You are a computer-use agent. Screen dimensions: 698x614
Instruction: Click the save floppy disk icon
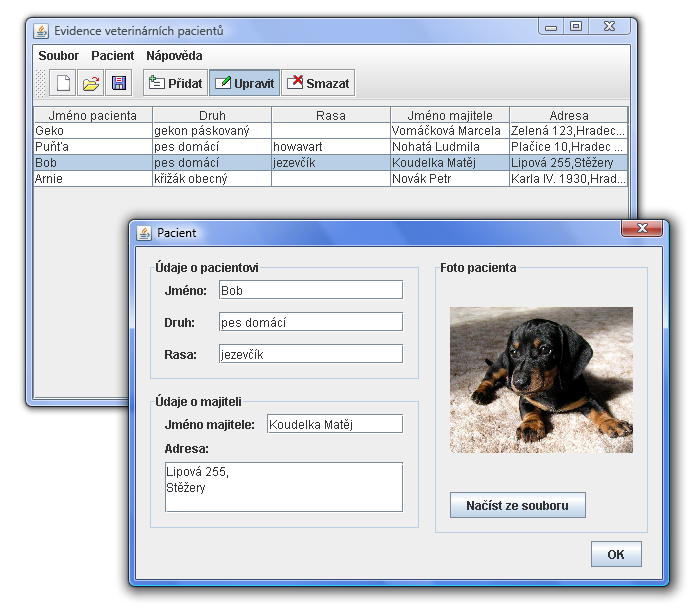tap(119, 83)
